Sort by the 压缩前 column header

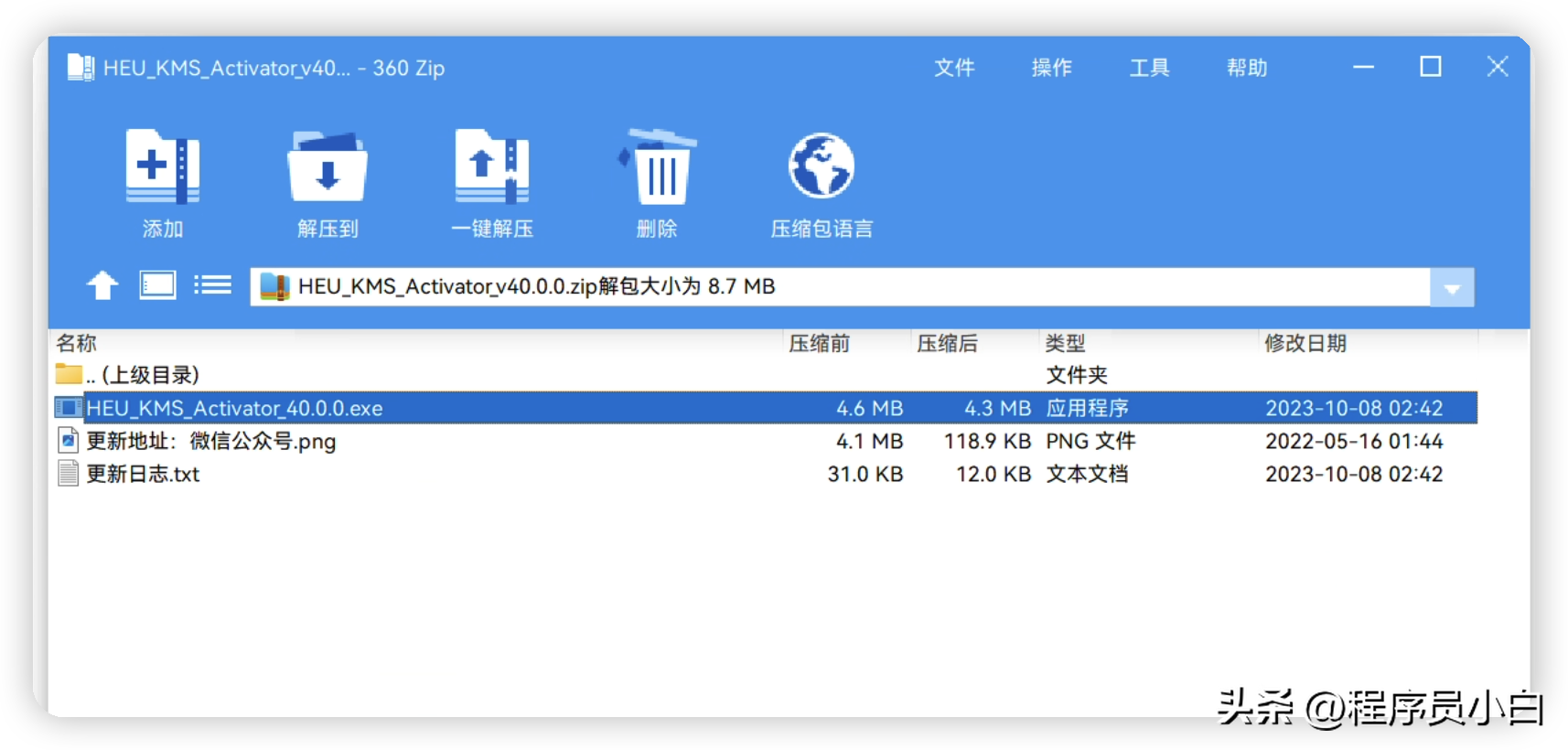pos(820,343)
